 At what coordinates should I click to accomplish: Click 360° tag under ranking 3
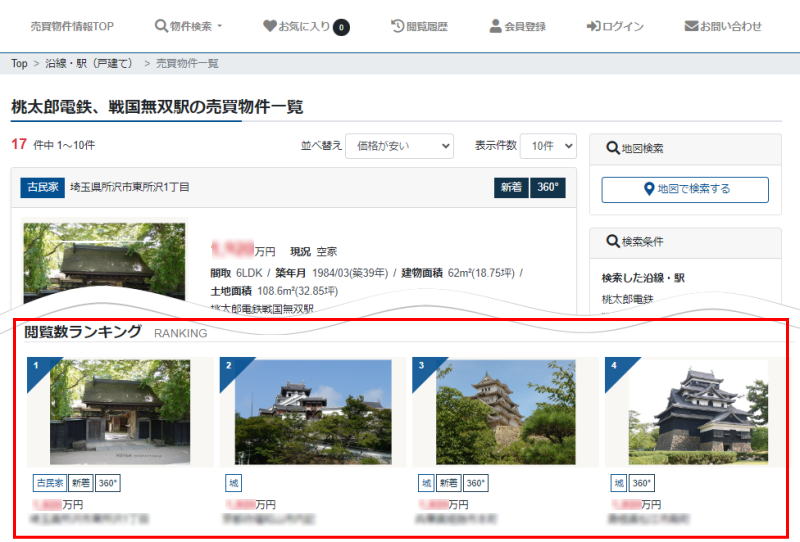(476, 483)
